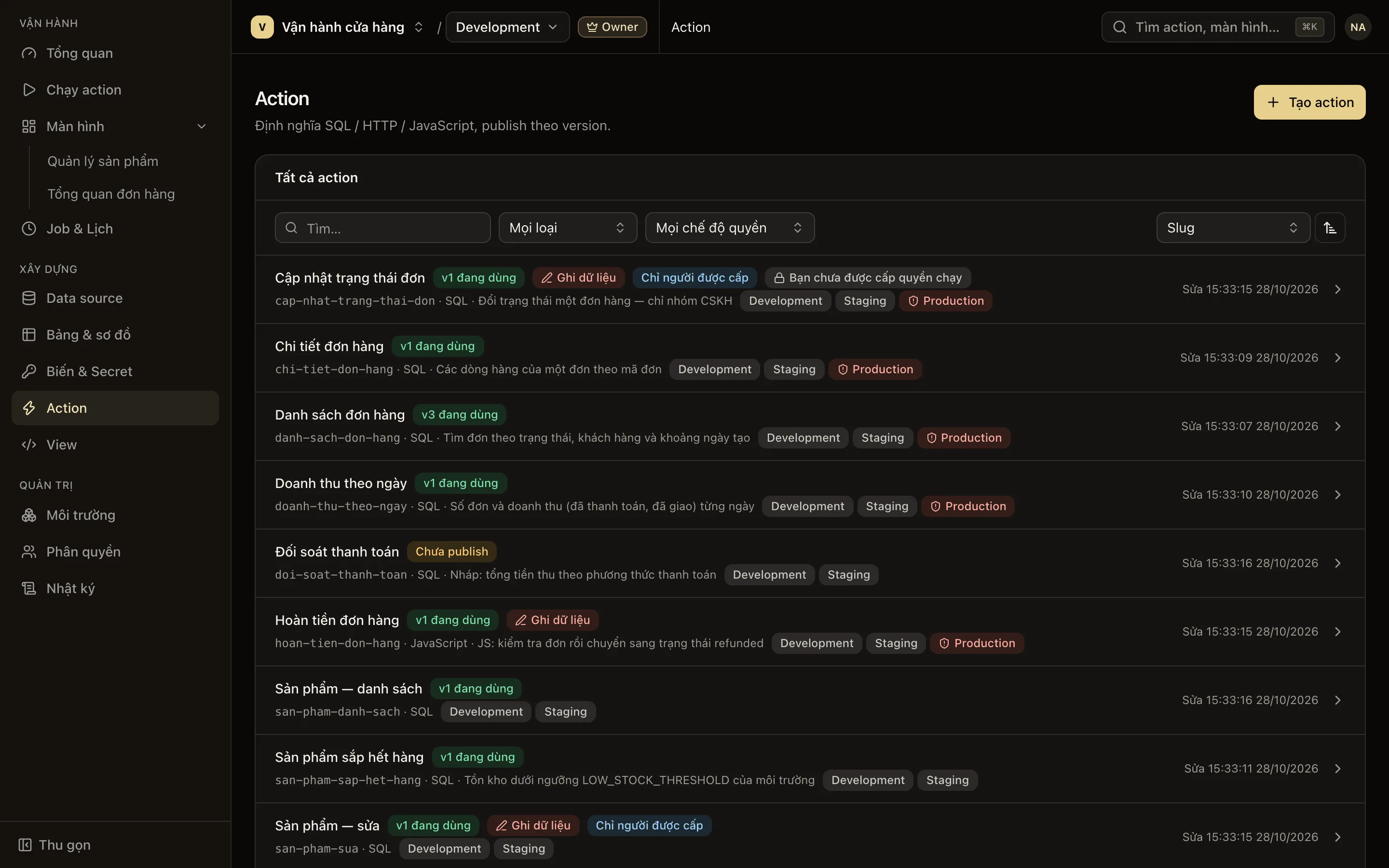Open the Mọi chế độ quyền filter
Screen dimensions: 1389x868
pyautogui.click(x=730, y=228)
